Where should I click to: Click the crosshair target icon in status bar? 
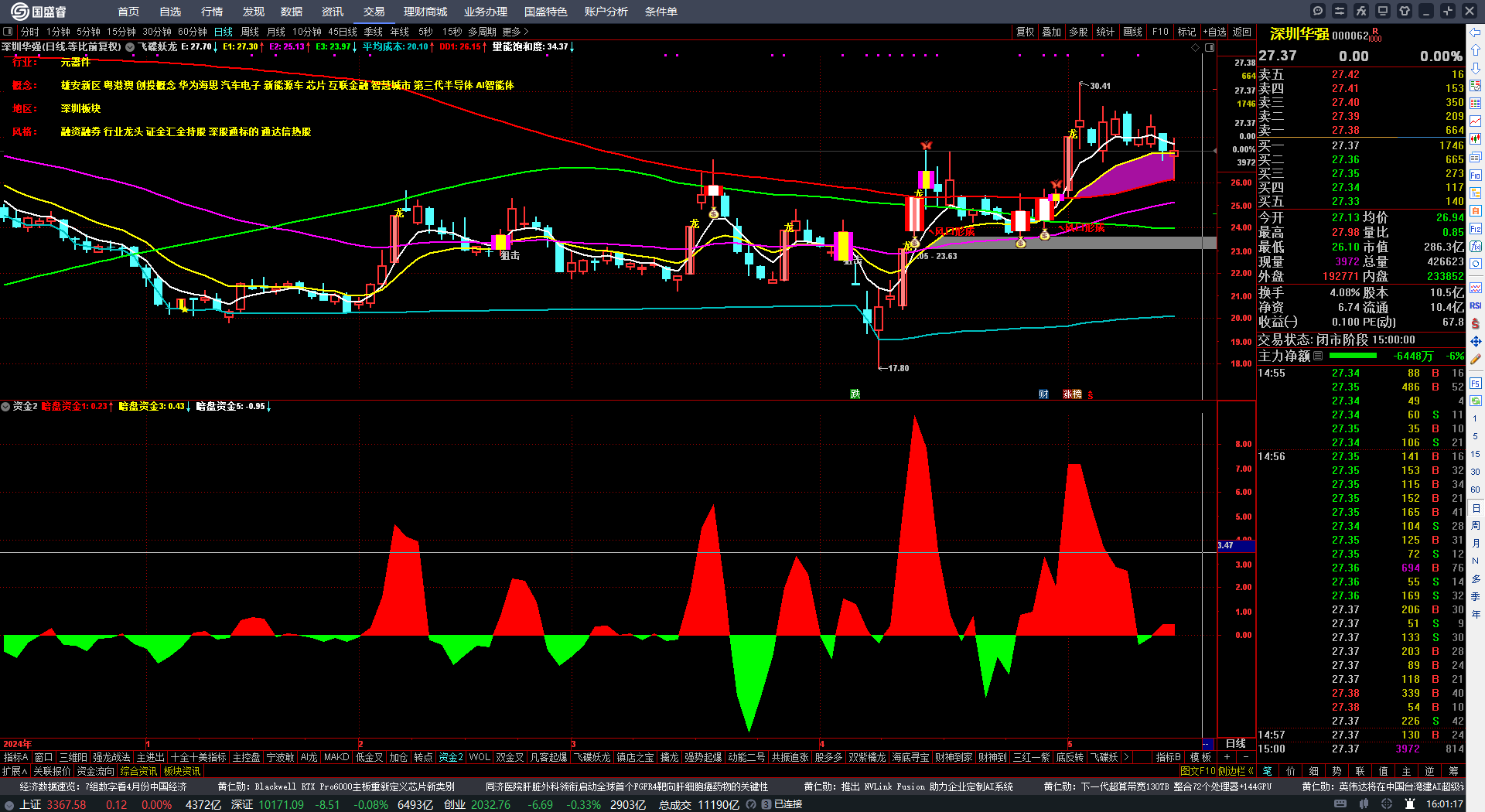1387,804
